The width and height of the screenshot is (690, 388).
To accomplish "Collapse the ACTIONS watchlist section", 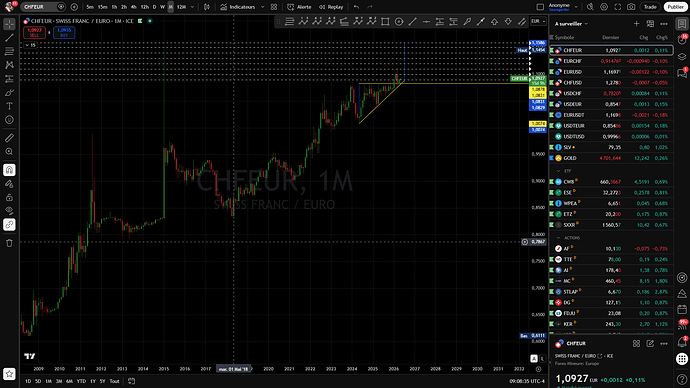I will coord(559,238).
